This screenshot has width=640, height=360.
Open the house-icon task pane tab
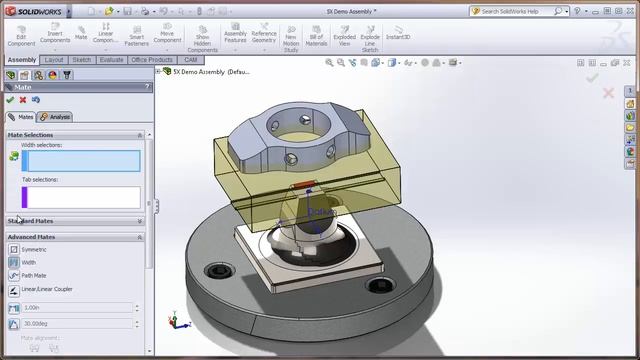point(630,104)
